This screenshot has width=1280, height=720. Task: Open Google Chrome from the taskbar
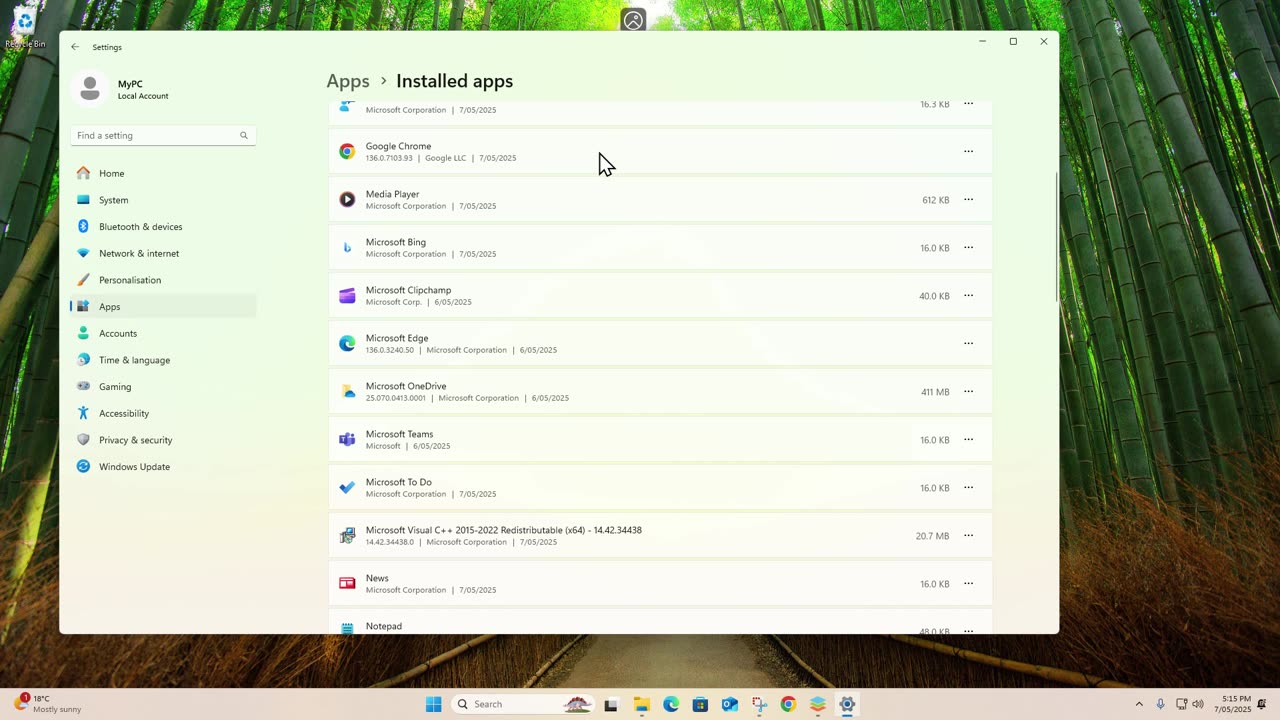tap(788, 704)
